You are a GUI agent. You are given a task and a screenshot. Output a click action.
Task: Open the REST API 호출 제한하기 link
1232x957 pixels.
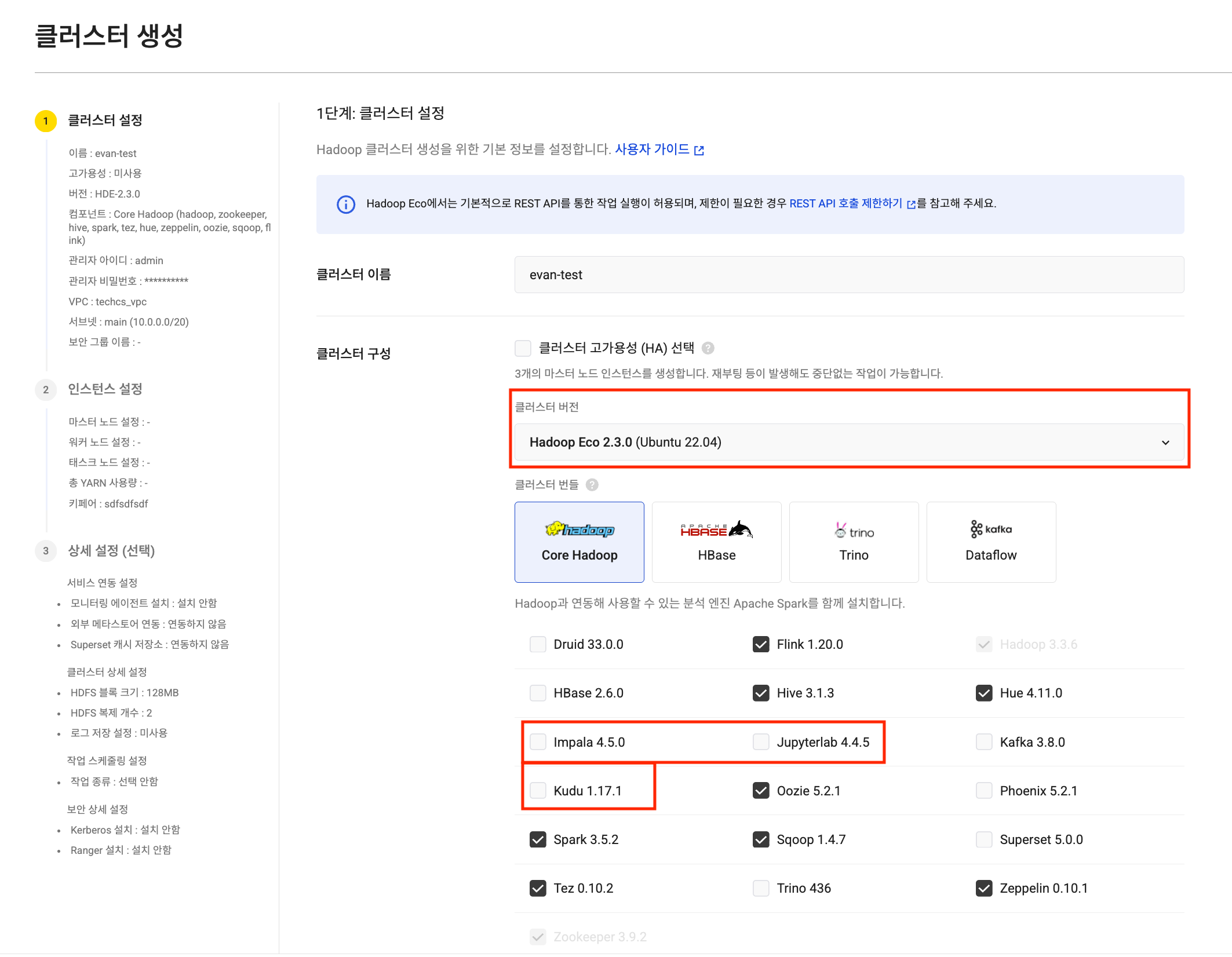846,203
